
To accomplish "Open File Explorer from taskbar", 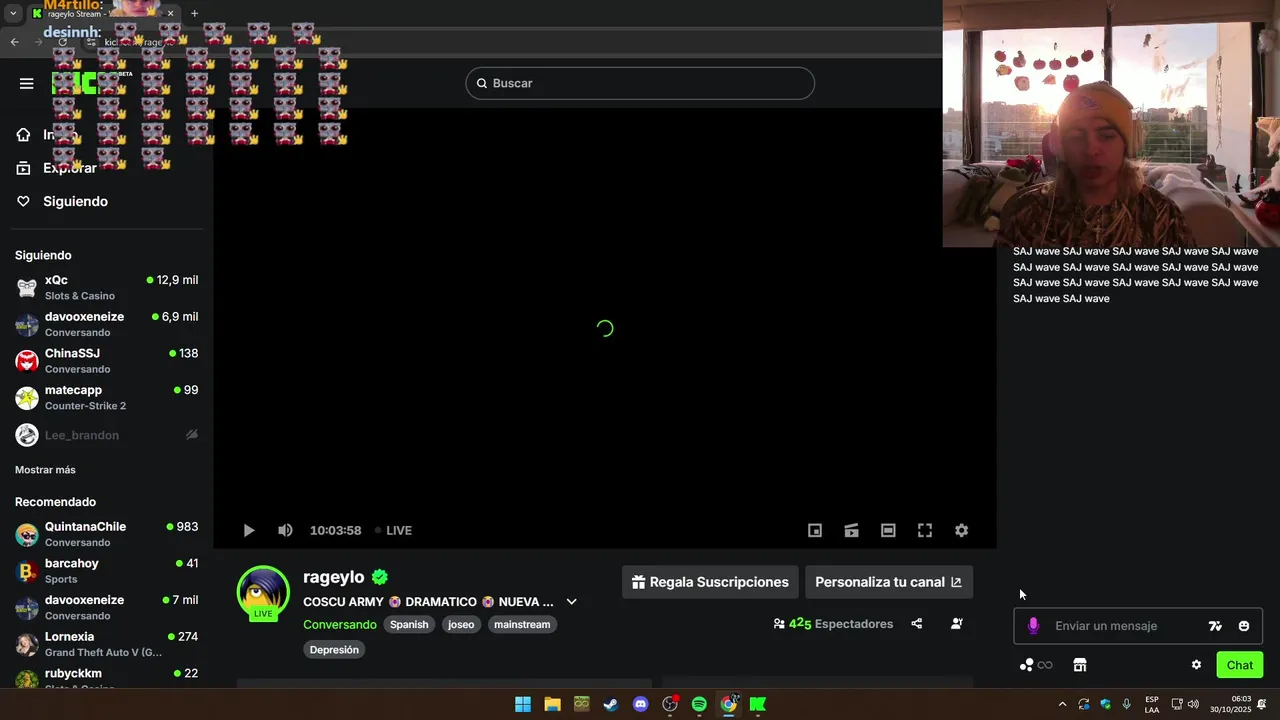I will tap(552, 704).
